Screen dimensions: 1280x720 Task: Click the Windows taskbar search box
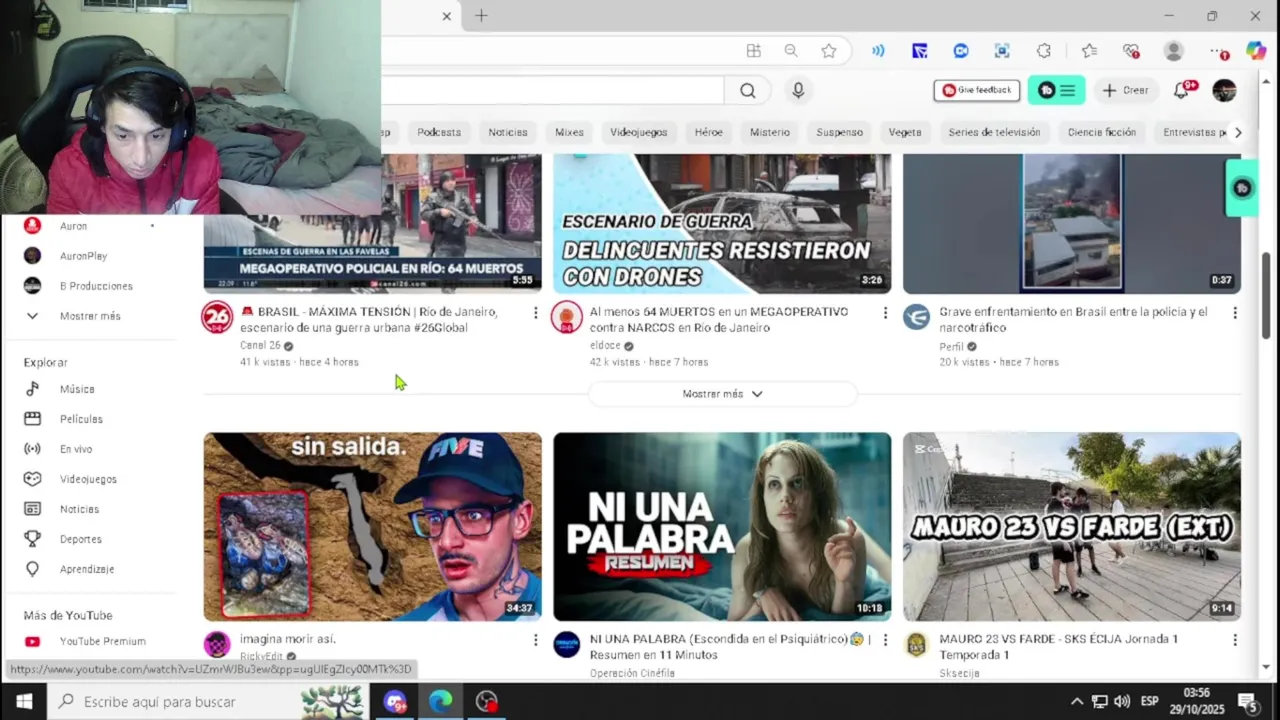[x=208, y=702]
